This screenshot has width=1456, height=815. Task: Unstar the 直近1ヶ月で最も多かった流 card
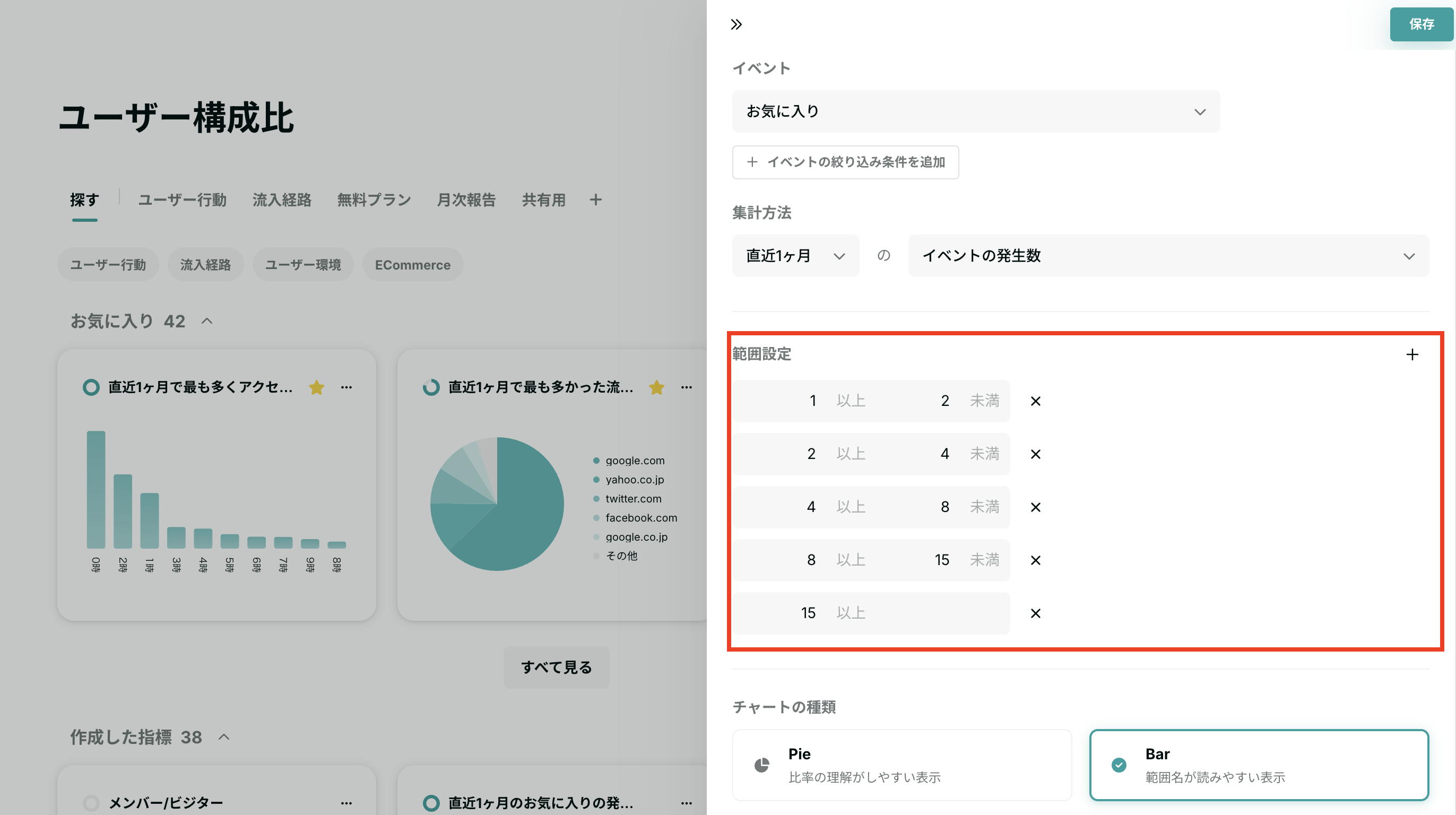coord(656,387)
